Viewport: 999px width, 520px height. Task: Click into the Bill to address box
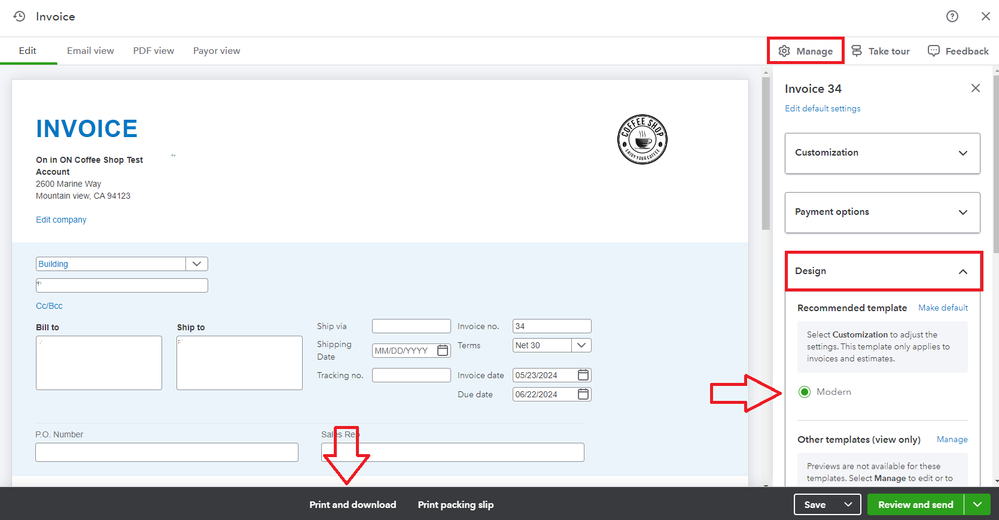click(99, 363)
